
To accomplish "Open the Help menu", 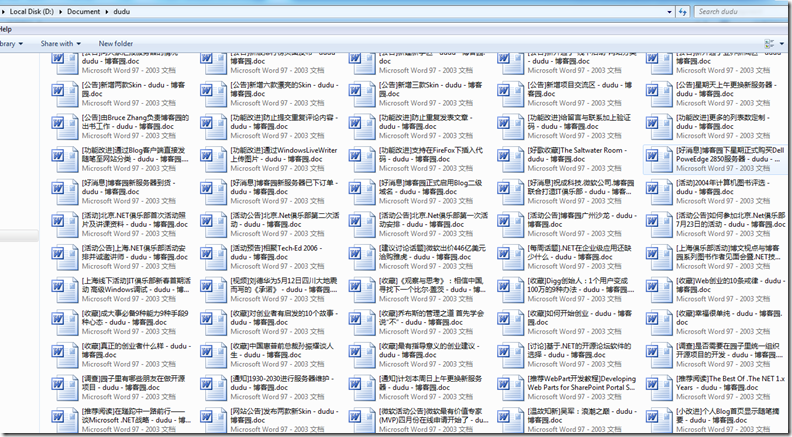I will click(6, 29).
